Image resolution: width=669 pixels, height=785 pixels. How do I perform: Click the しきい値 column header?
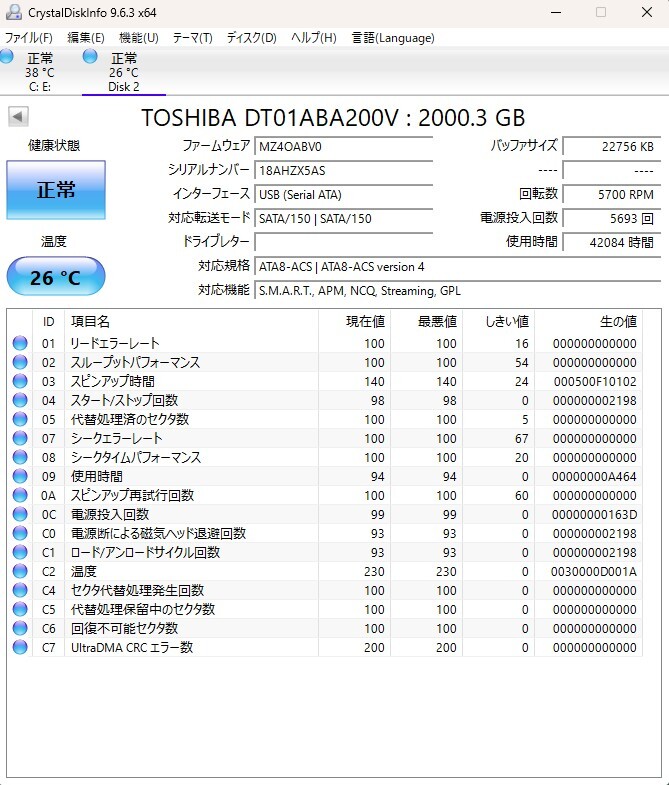coord(499,321)
